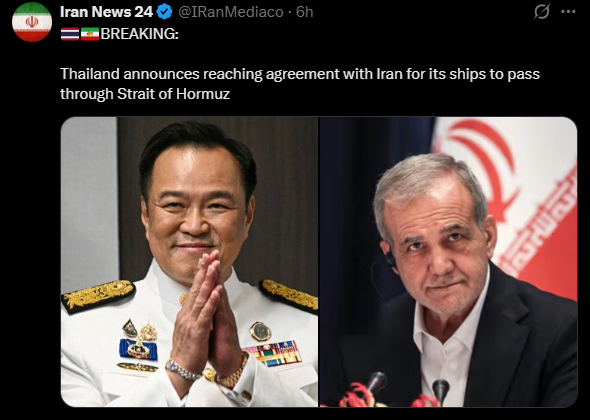Click the medal ribbons on the white uniform
Viewport: 590px width, 420px height.
coord(275,353)
